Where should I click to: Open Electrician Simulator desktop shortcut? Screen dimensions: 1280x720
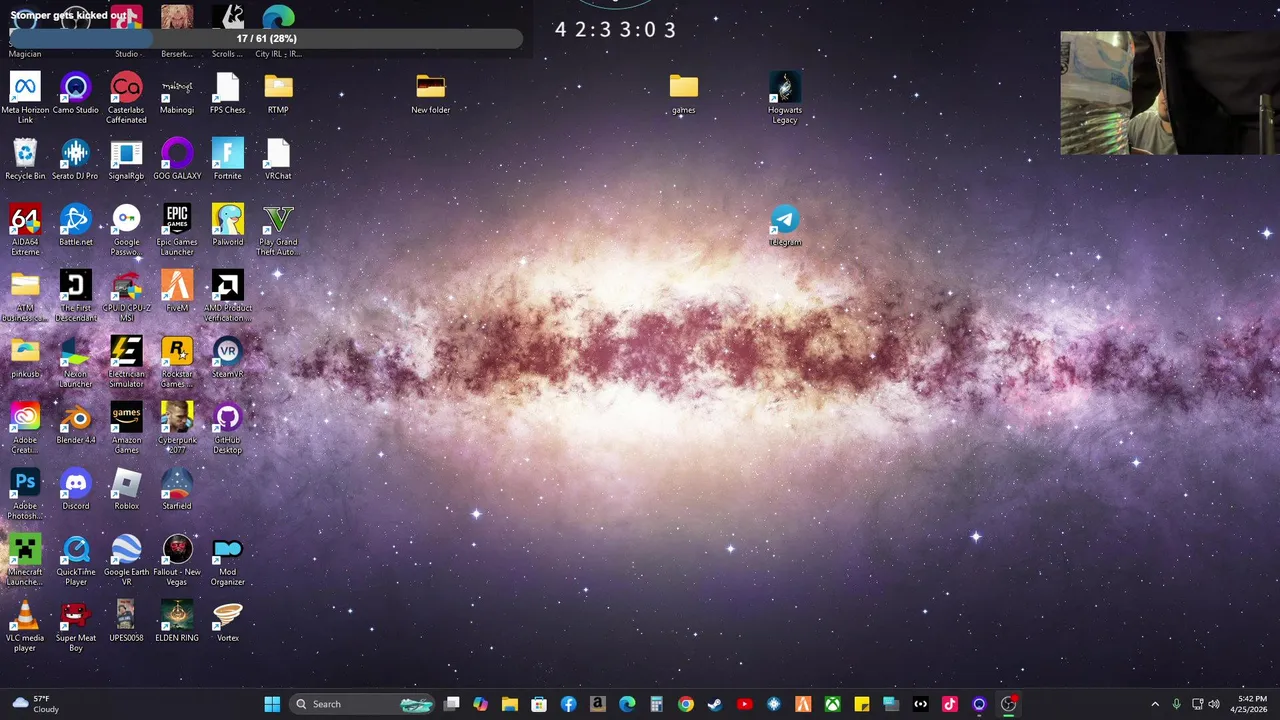[126, 362]
